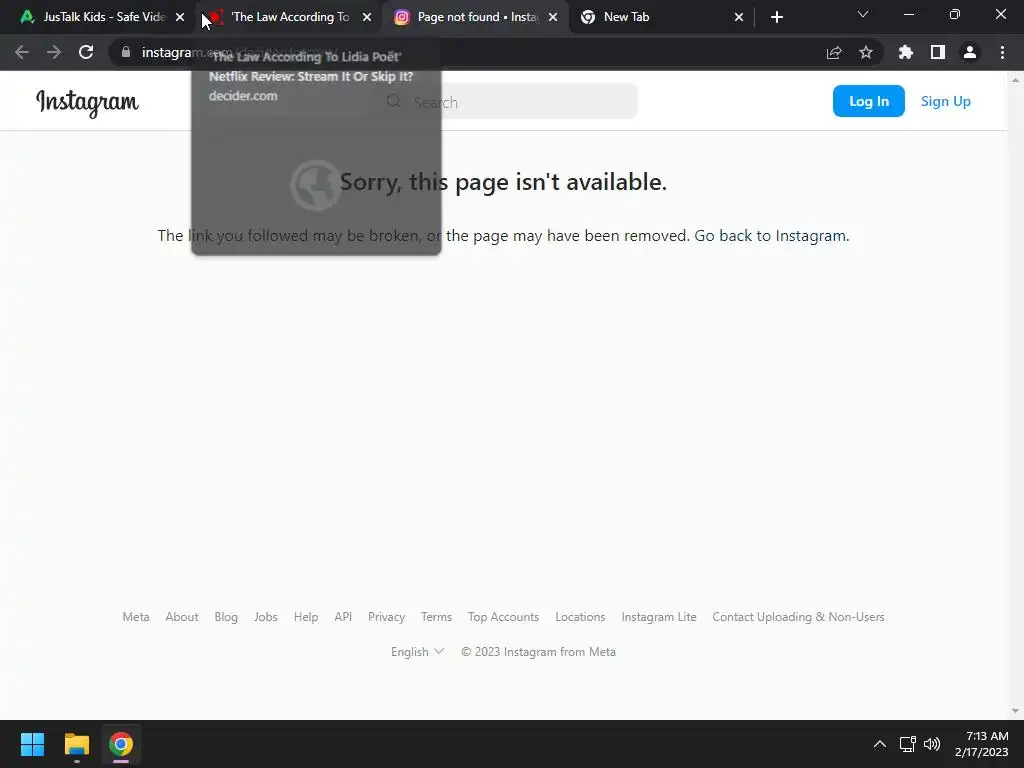Viewport: 1024px width, 768px height.
Task: Open the Instagram Lite footer link
Action: [659, 617]
